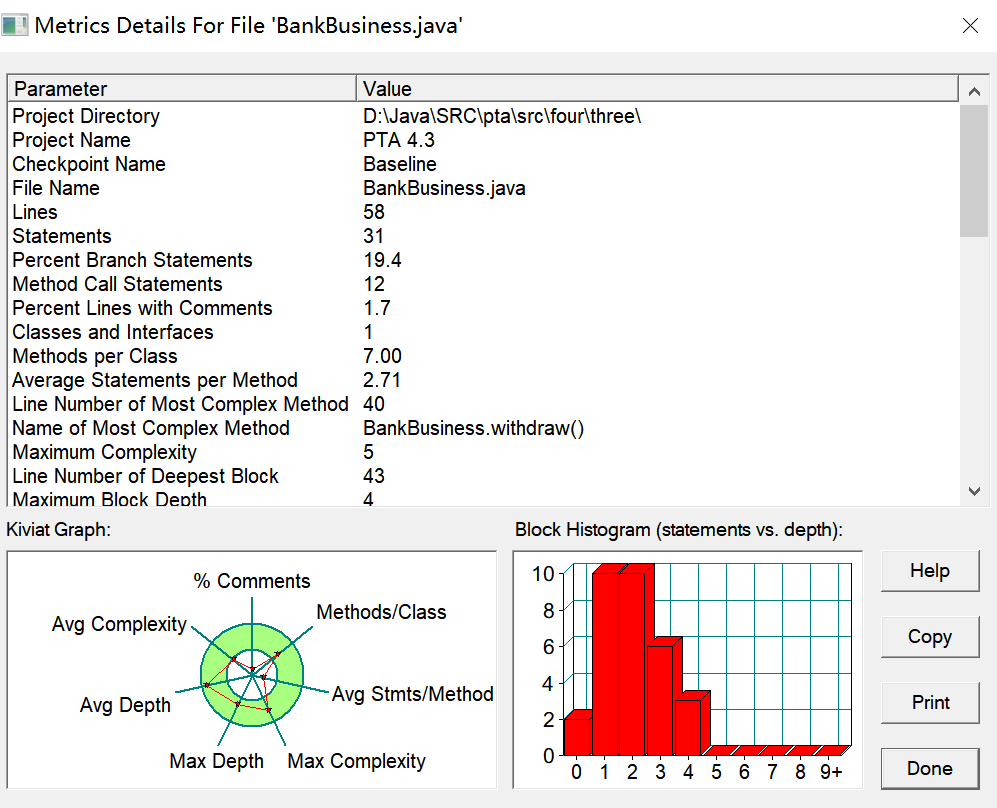Click the value 19.4
This screenshot has width=997, height=808.
click(x=382, y=261)
